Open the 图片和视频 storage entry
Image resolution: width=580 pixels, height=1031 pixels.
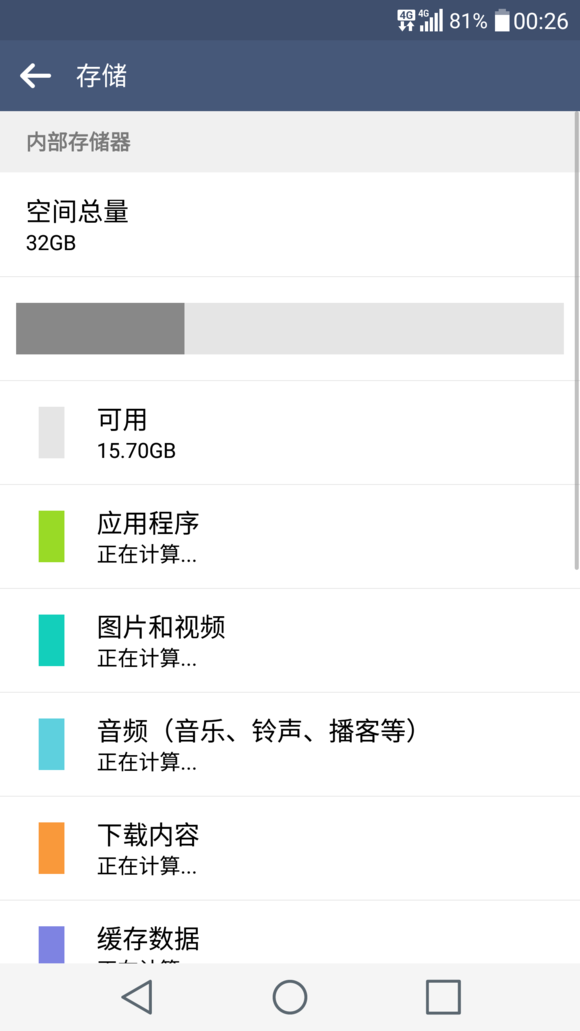pyautogui.click(x=290, y=640)
